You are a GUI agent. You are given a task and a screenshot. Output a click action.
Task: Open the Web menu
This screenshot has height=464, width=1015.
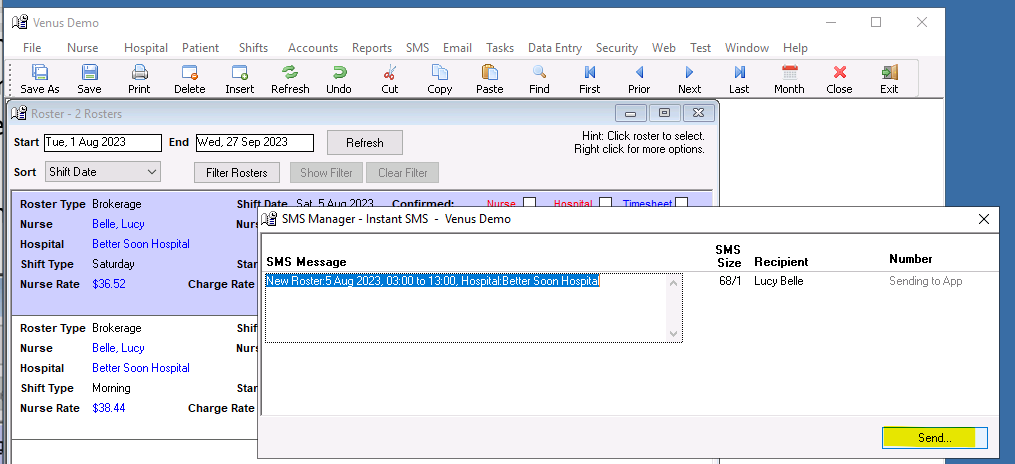(664, 48)
